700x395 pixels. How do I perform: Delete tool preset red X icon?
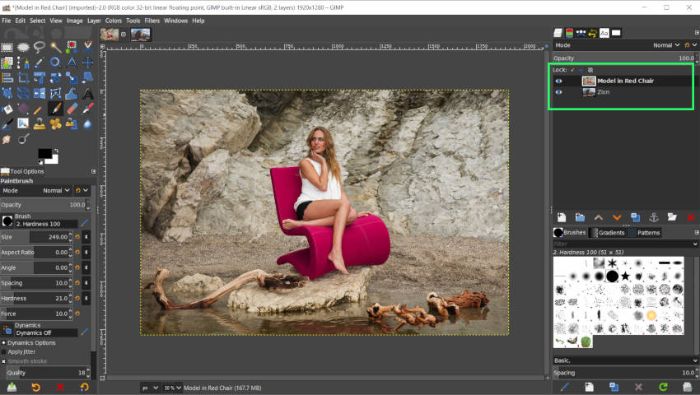tap(60, 387)
